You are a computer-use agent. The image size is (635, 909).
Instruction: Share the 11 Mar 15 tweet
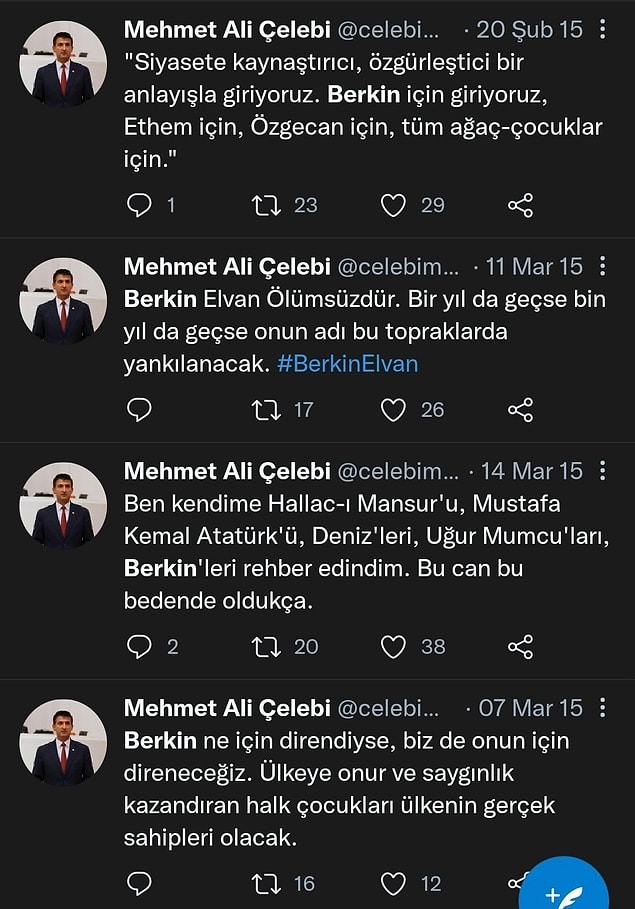(520, 410)
